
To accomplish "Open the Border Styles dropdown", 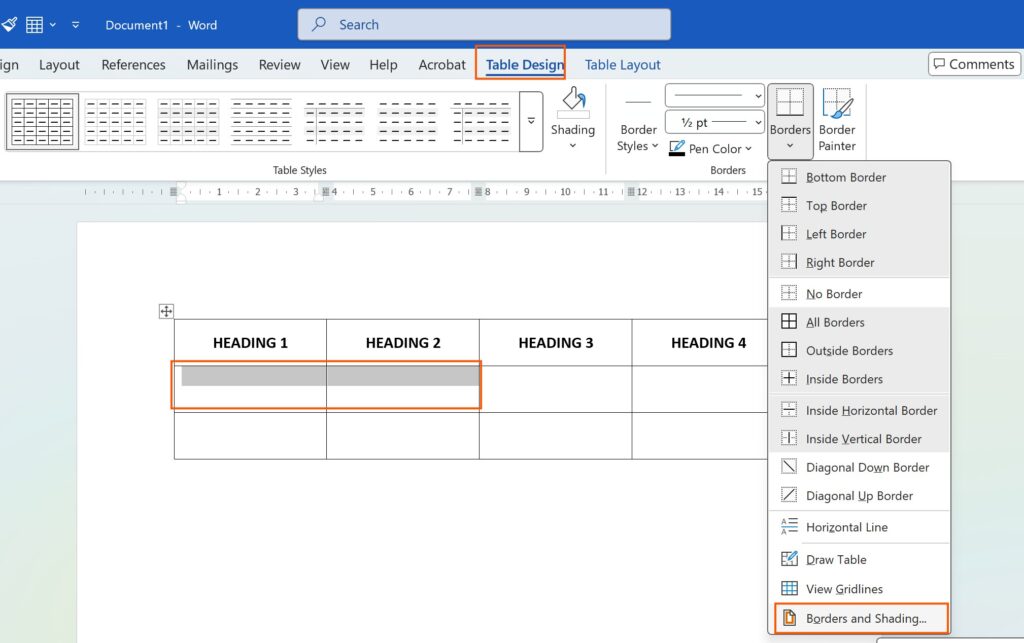I will tap(638, 137).
